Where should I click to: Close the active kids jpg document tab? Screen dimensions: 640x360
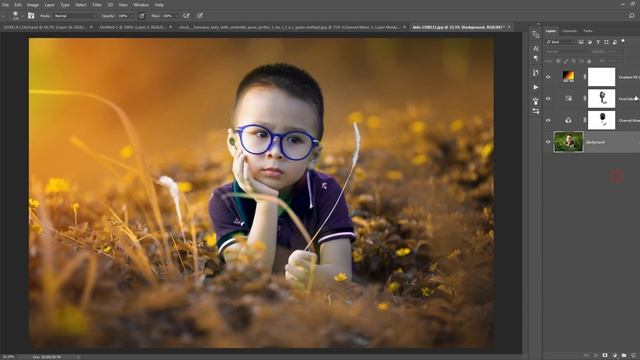(x=509, y=27)
